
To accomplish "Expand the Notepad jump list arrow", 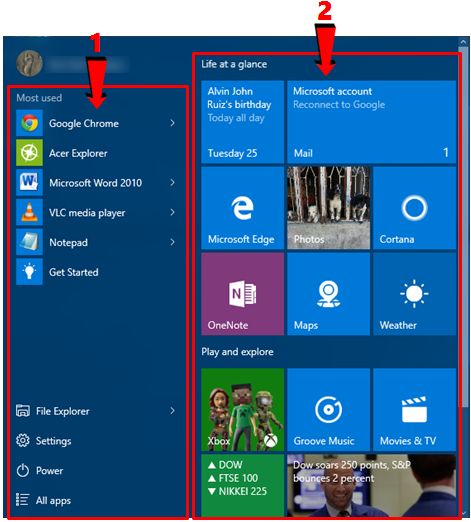I will 172,242.
